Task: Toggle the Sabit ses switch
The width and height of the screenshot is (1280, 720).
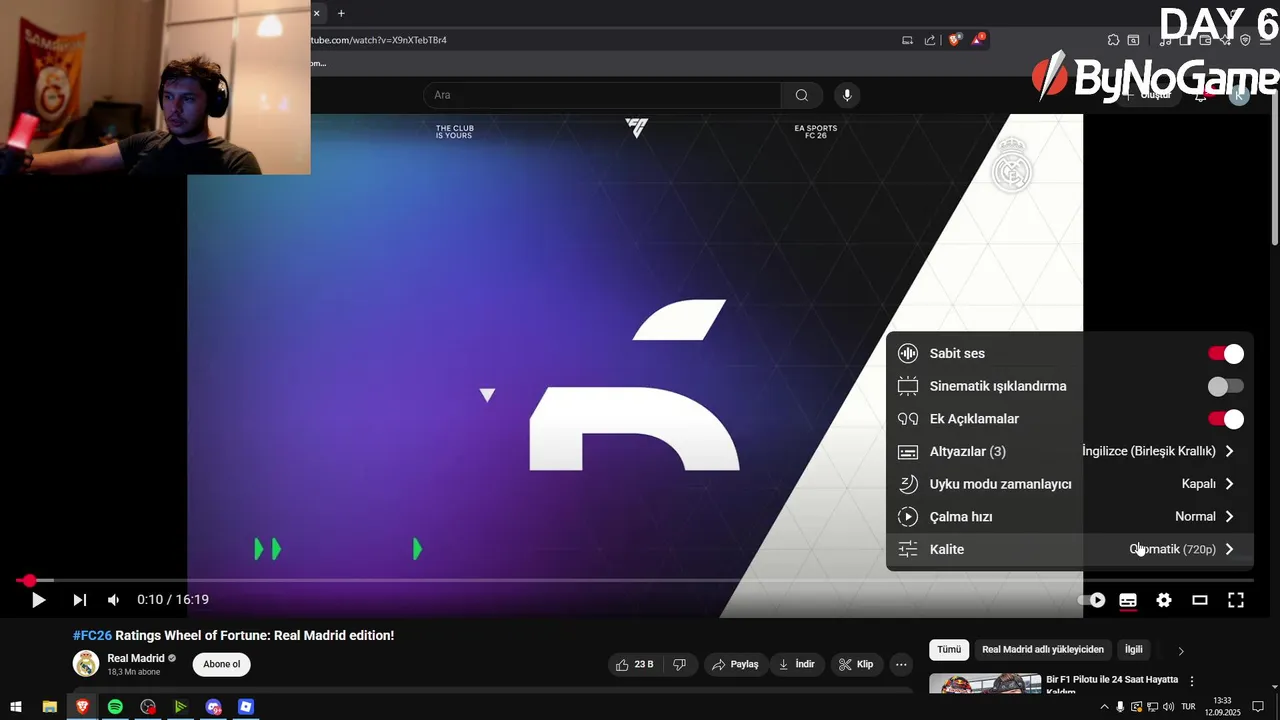Action: tap(1226, 354)
